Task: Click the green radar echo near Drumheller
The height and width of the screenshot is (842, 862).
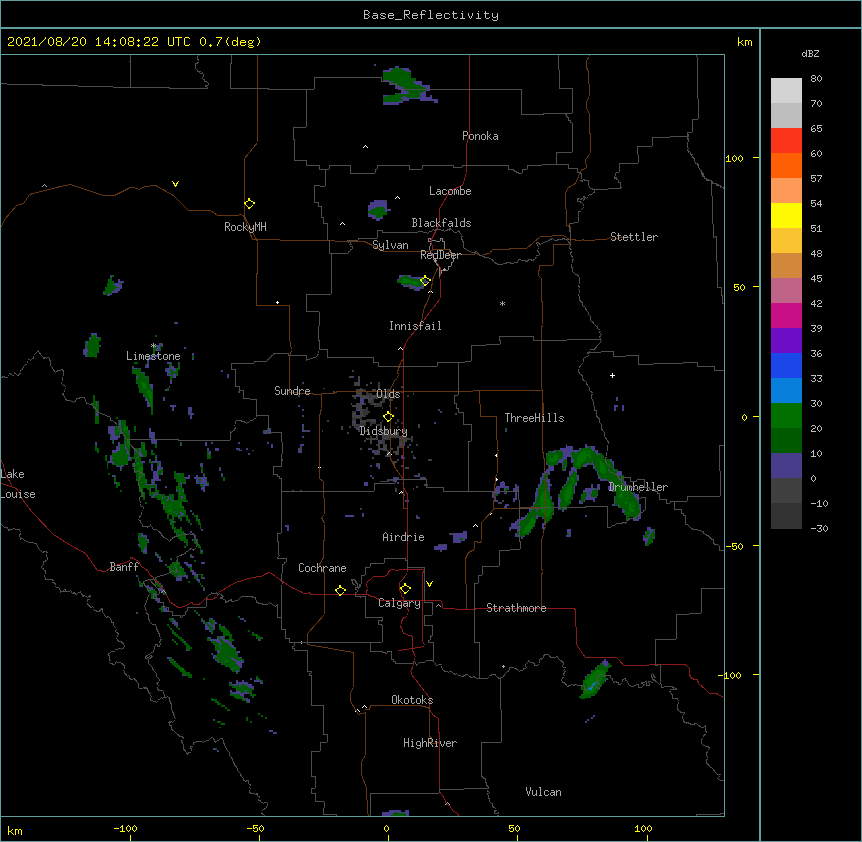Action: point(625,499)
